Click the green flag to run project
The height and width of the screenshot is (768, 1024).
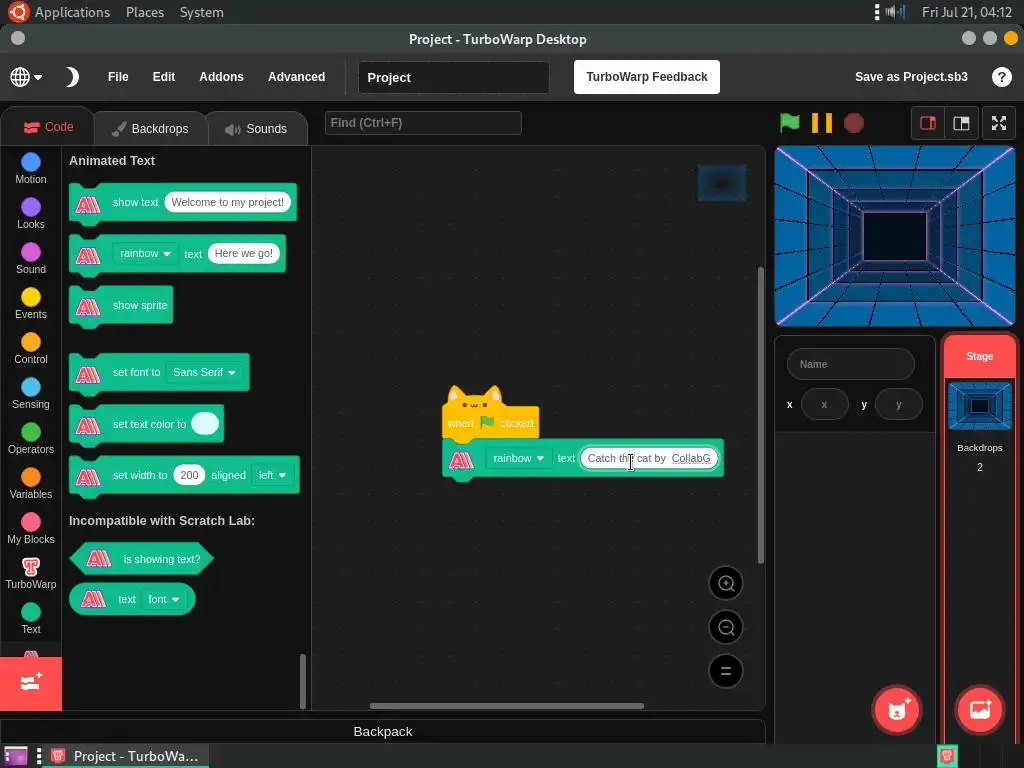pyautogui.click(x=790, y=123)
